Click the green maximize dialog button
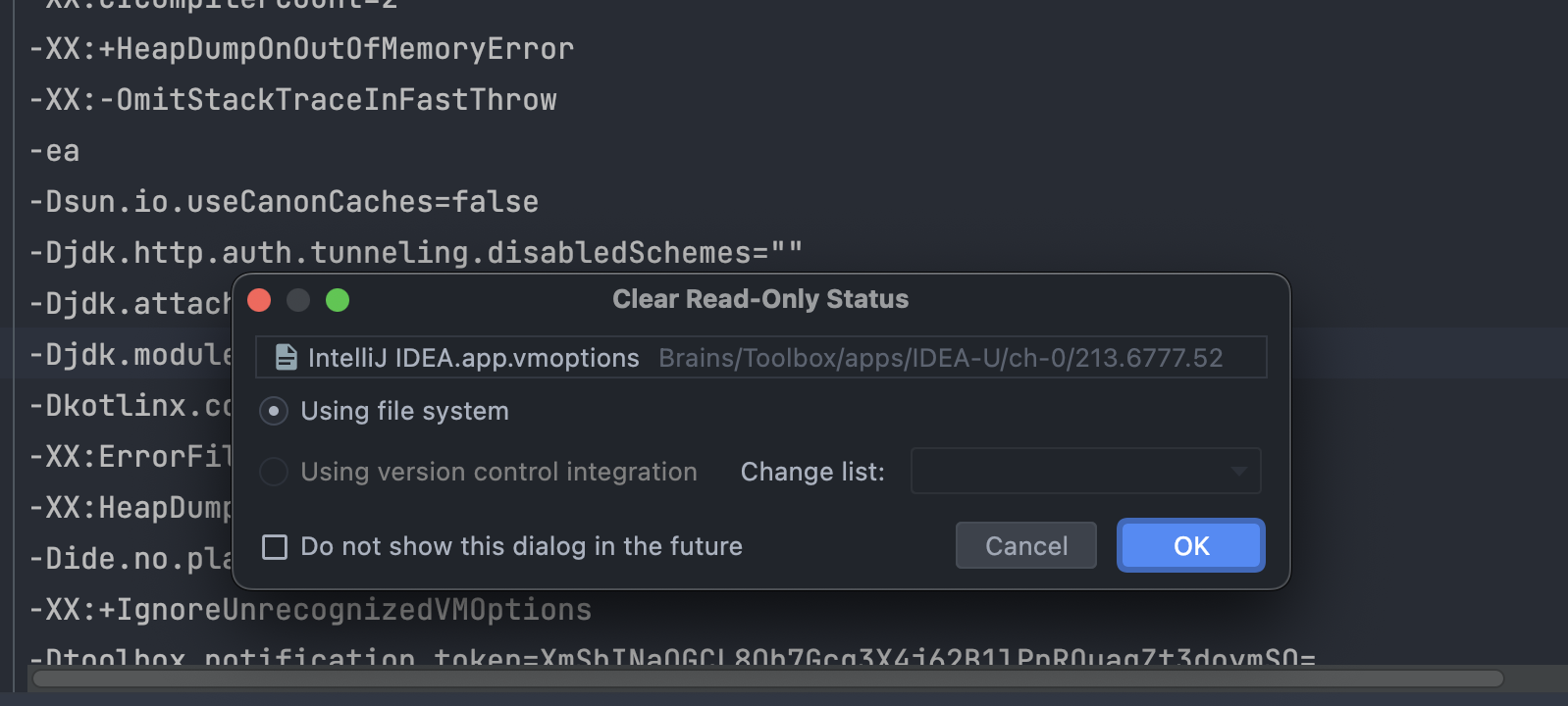This screenshot has width=1568, height=706. click(338, 300)
